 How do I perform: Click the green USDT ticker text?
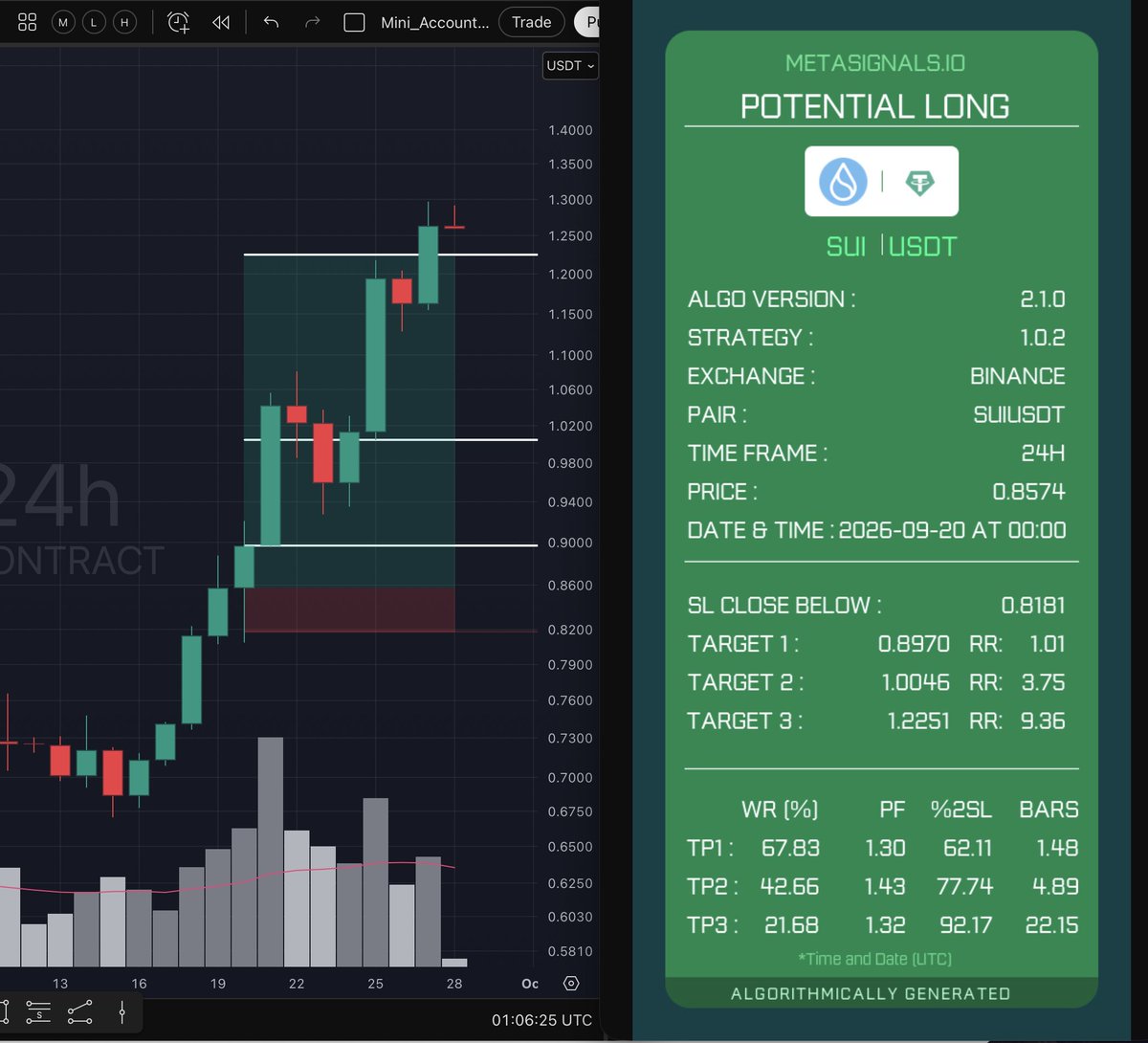pos(923,247)
